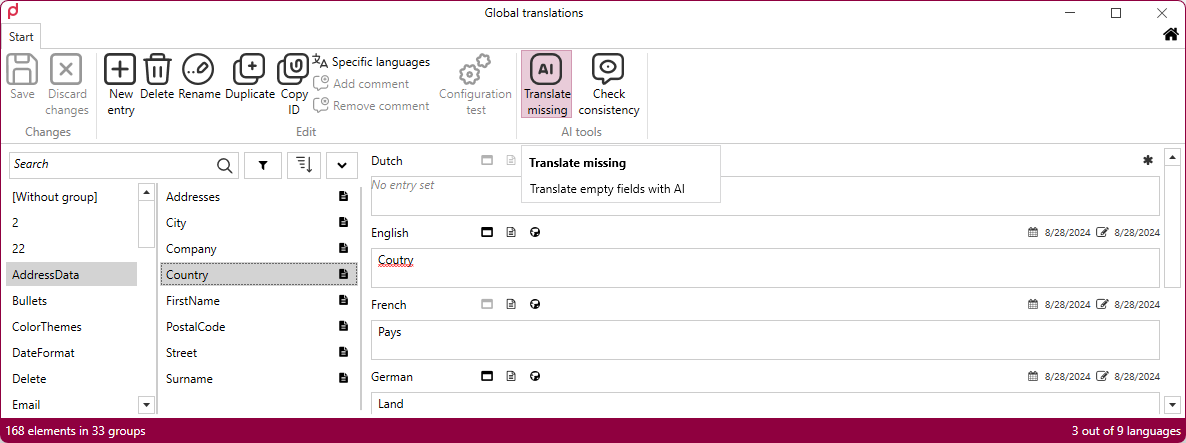Click the magnifier search icon

coord(225,165)
